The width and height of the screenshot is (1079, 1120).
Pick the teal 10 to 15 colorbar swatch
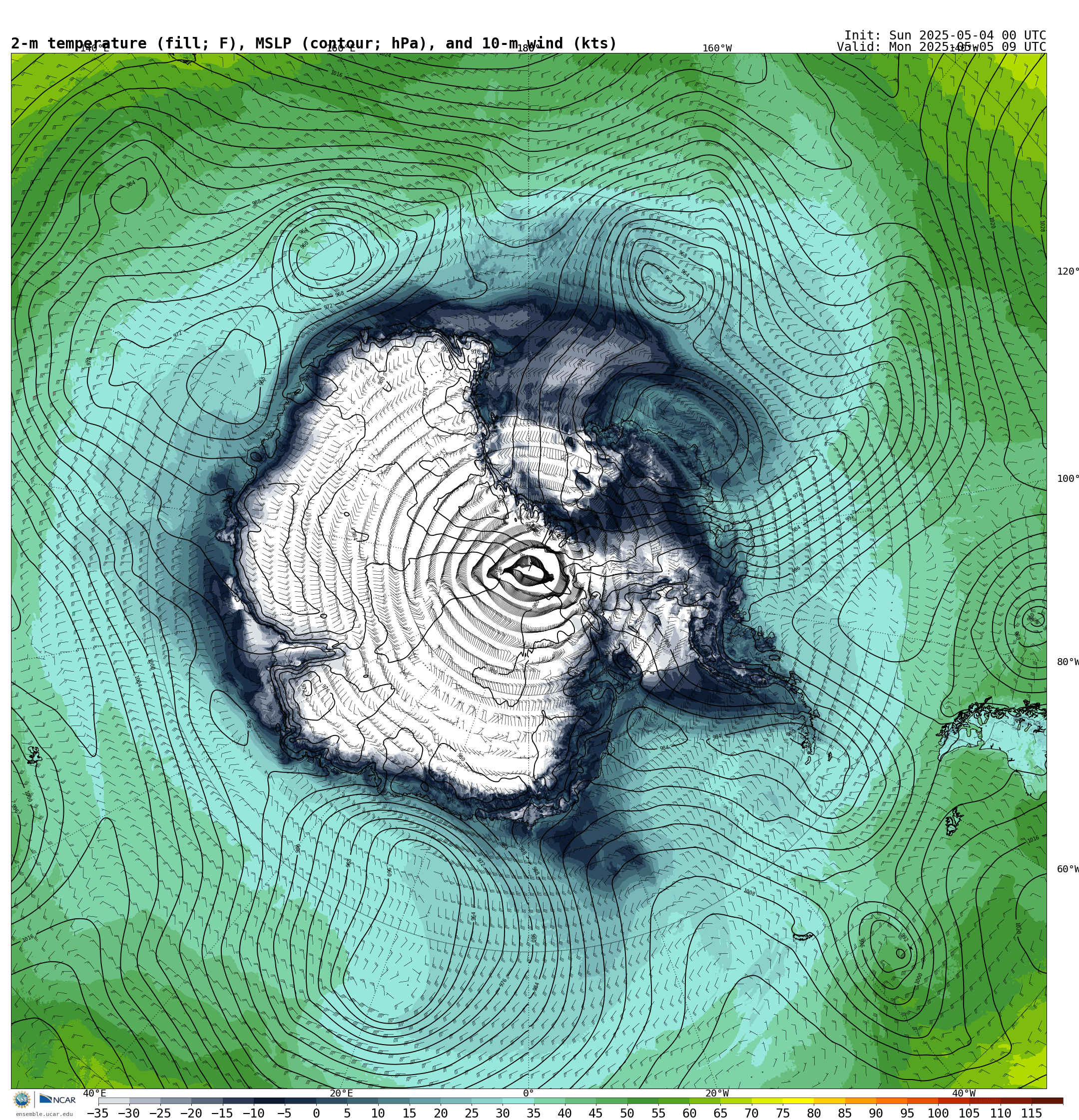coord(394,1101)
